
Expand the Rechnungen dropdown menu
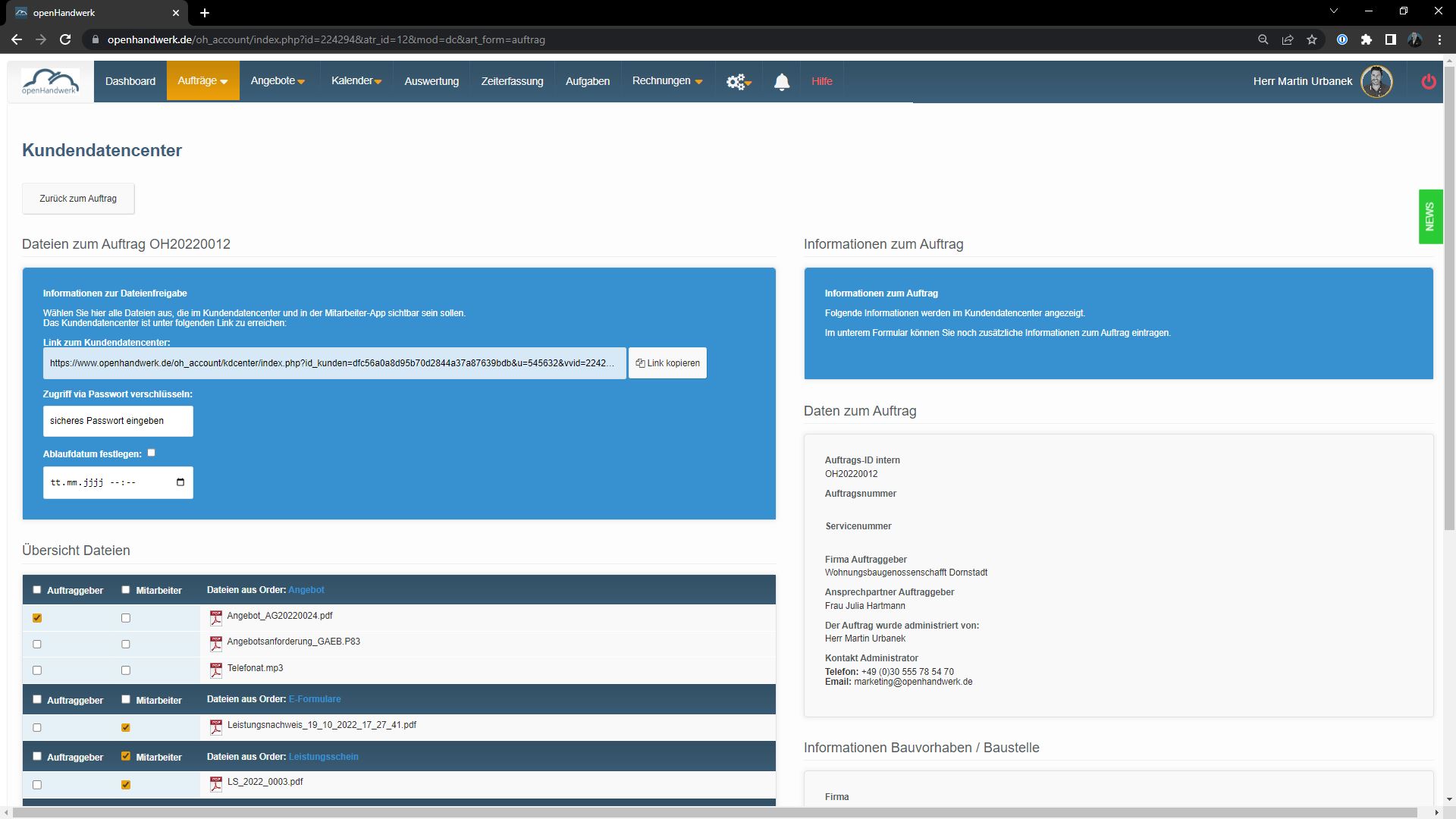pyautogui.click(x=667, y=81)
